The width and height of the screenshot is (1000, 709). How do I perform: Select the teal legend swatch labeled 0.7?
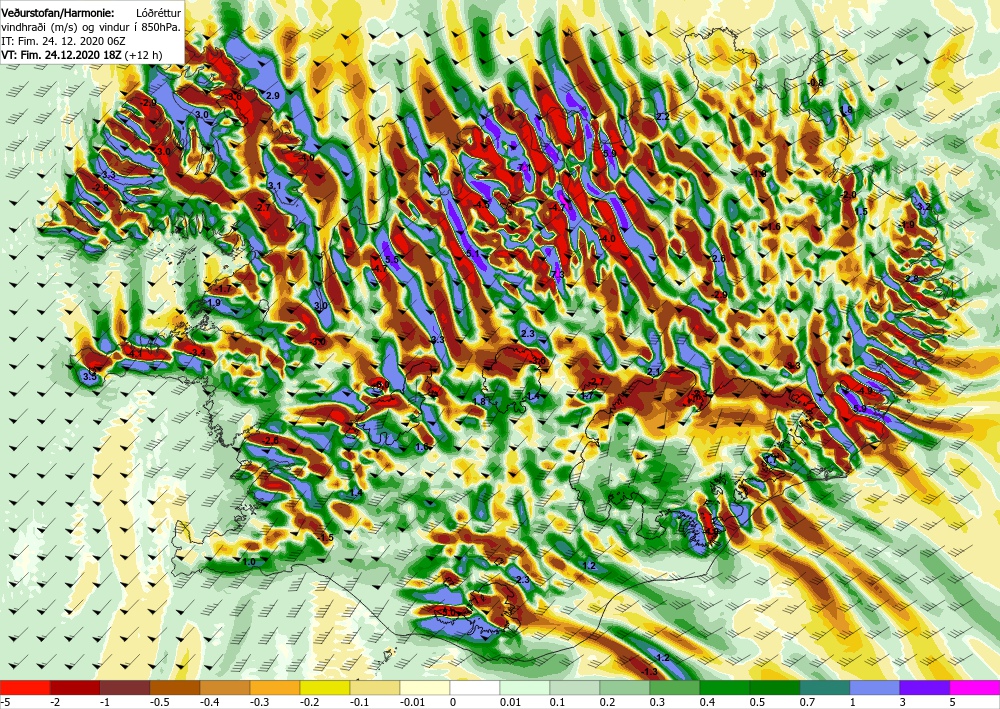tap(825, 687)
